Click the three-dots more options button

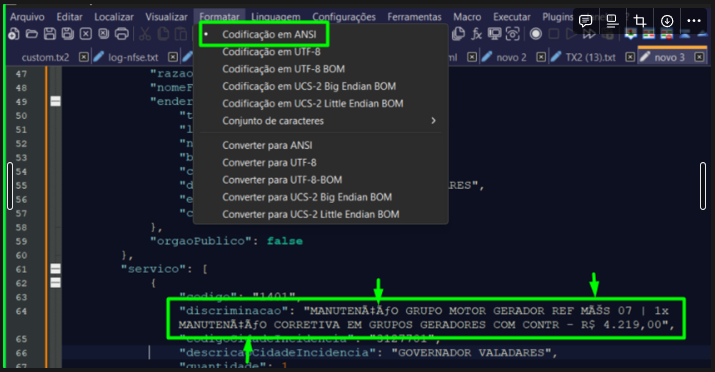click(694, 21)
